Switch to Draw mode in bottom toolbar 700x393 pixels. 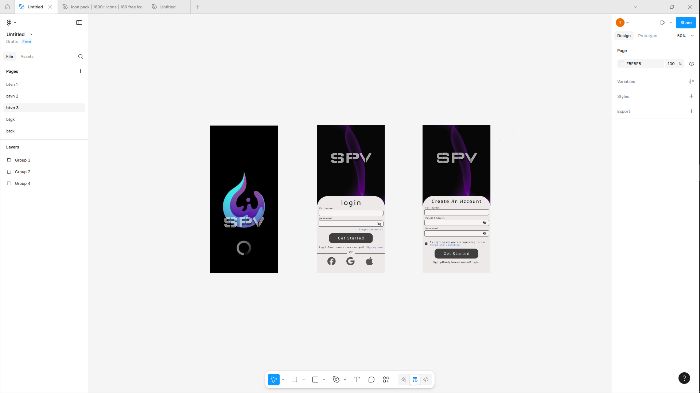(x=403, y=380)
